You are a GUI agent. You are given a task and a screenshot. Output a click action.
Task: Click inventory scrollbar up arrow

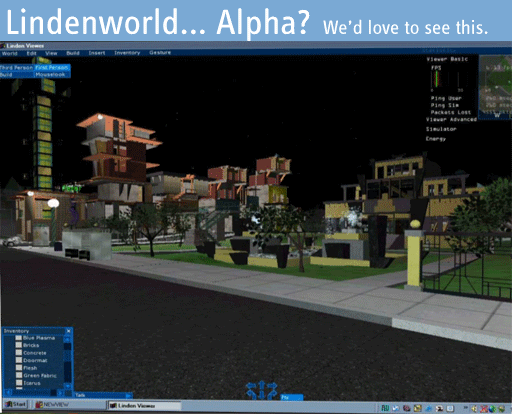tap(67, 339)
